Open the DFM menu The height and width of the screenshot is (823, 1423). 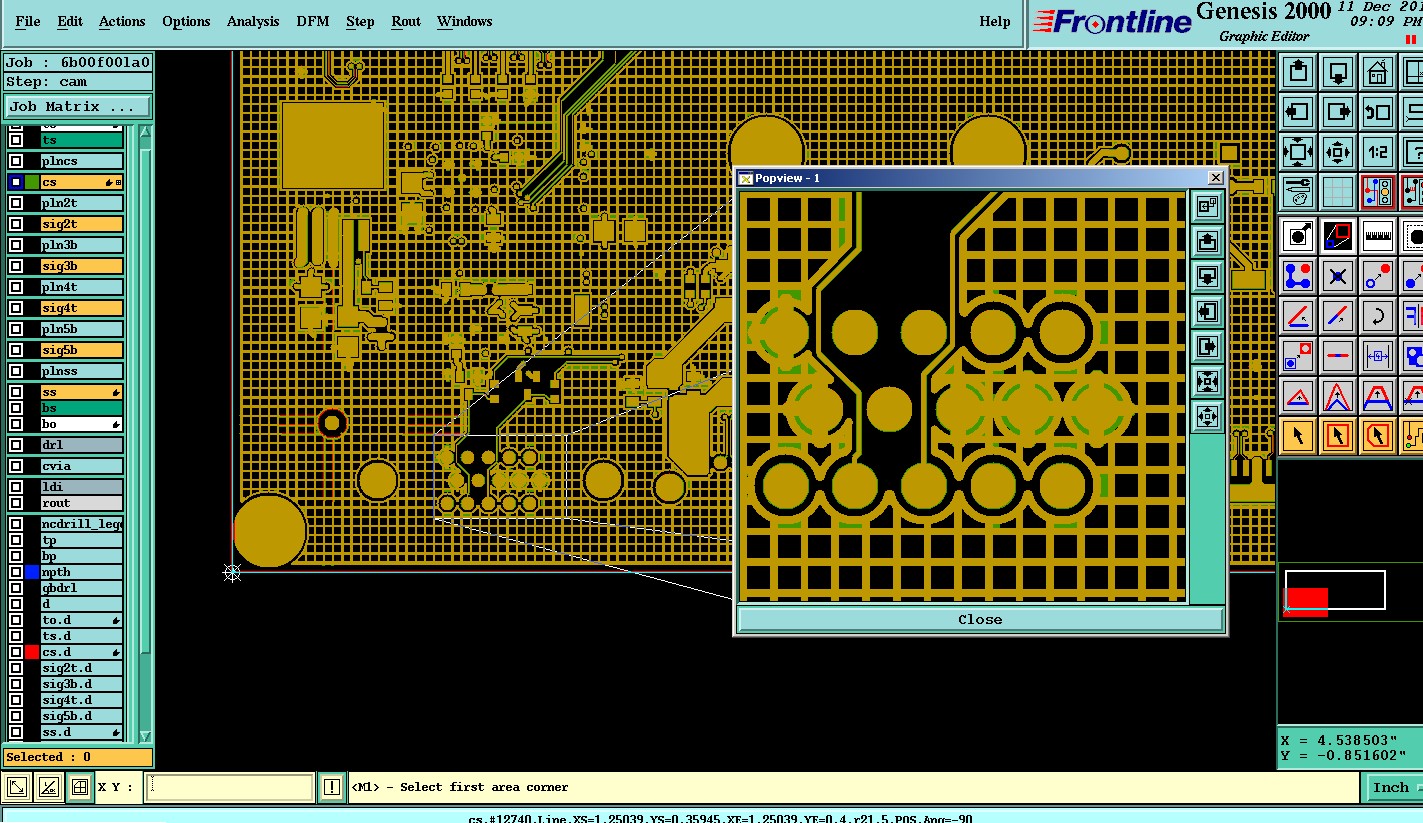click(x=312, y=21)
